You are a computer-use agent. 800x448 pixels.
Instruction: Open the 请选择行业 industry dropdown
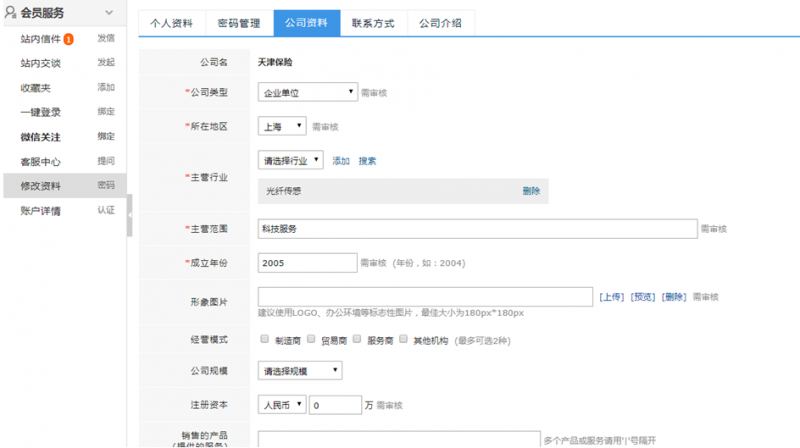pyautogui.click(x=290, y=160)
